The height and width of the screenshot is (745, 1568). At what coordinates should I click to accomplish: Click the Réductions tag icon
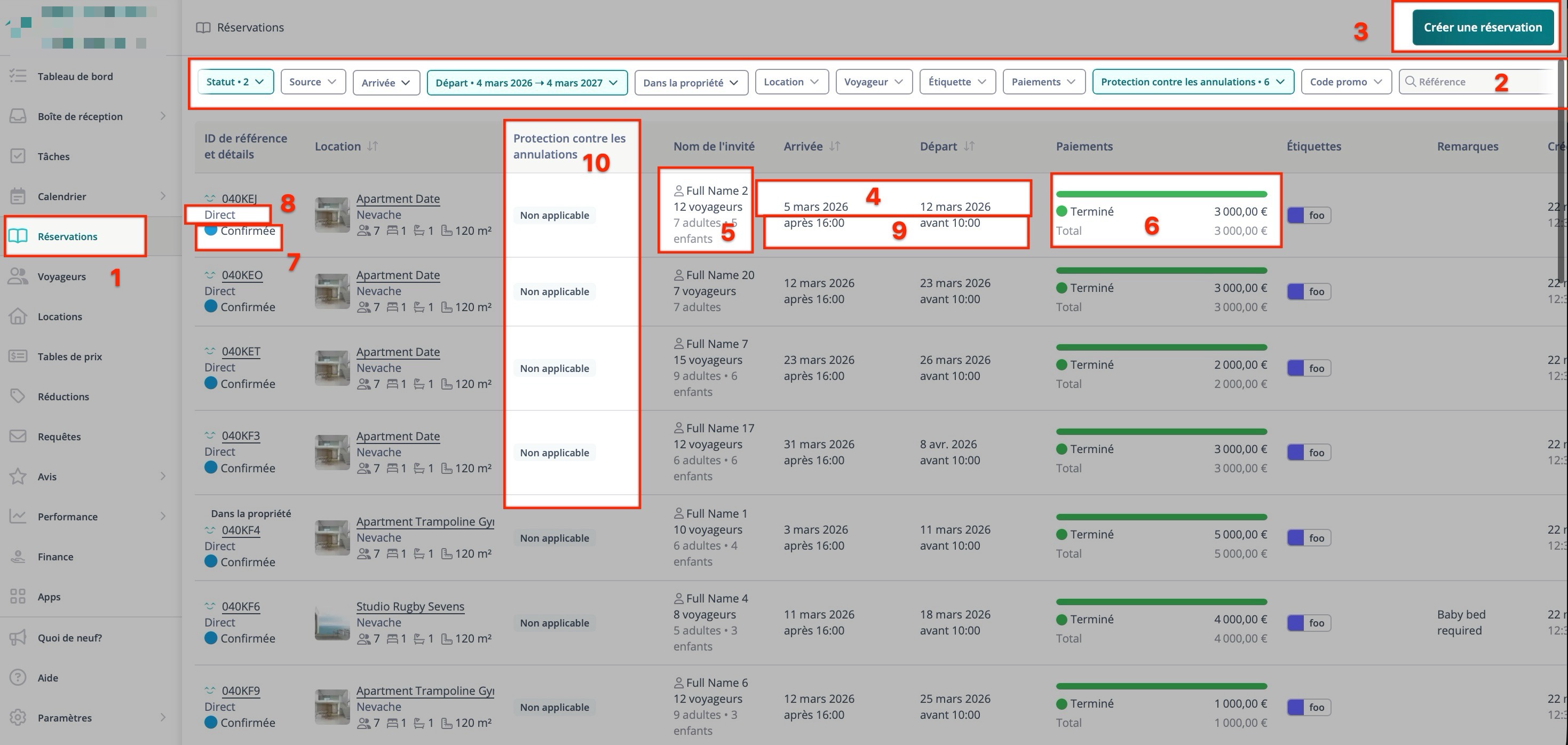click(x=18, y=396)
